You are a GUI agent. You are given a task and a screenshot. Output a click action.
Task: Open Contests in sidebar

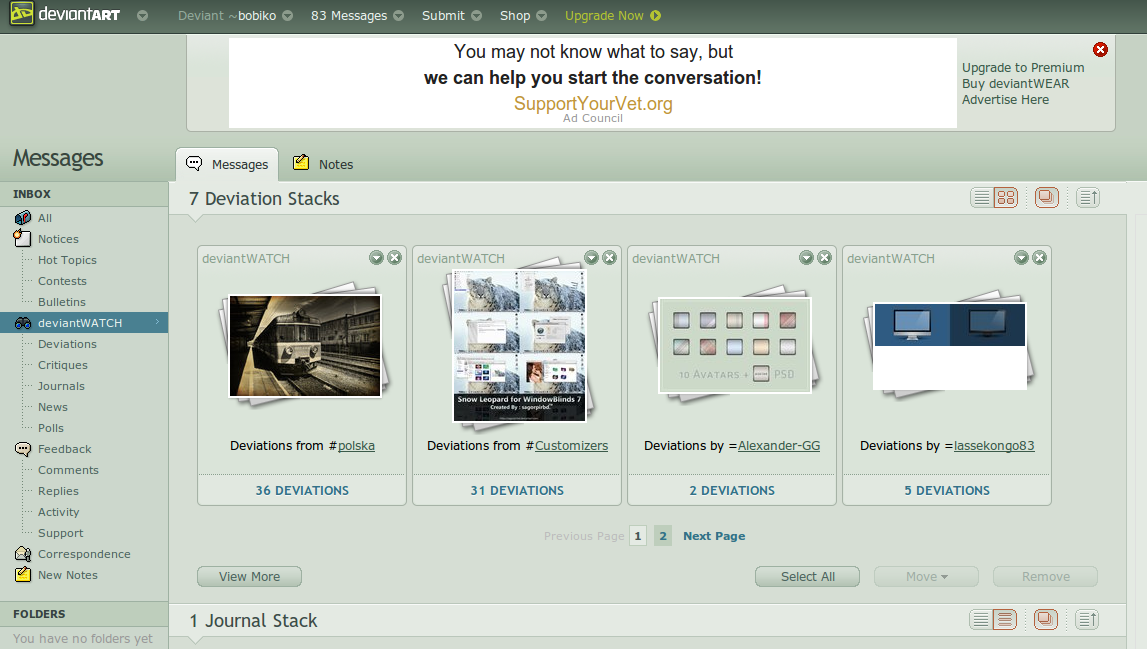(x=62, y=281)
